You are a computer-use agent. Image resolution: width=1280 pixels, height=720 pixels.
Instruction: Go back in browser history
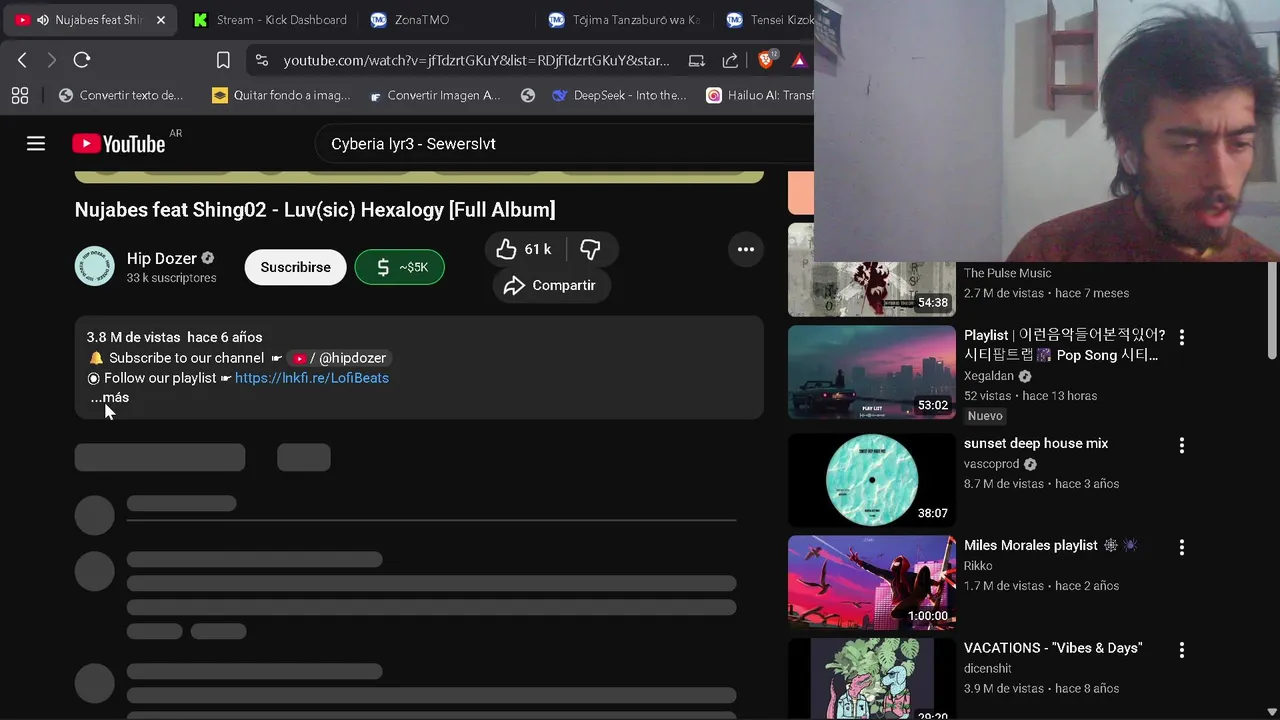click(x=22, y=60)
